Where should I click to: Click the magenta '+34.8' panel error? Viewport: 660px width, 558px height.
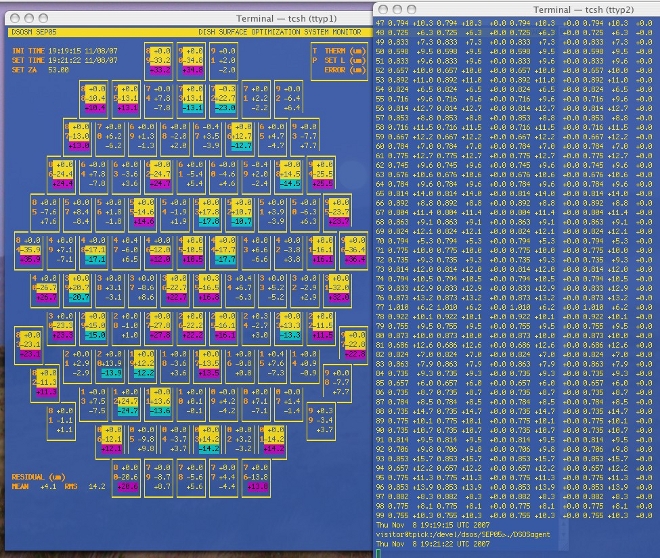coord(193,70)
